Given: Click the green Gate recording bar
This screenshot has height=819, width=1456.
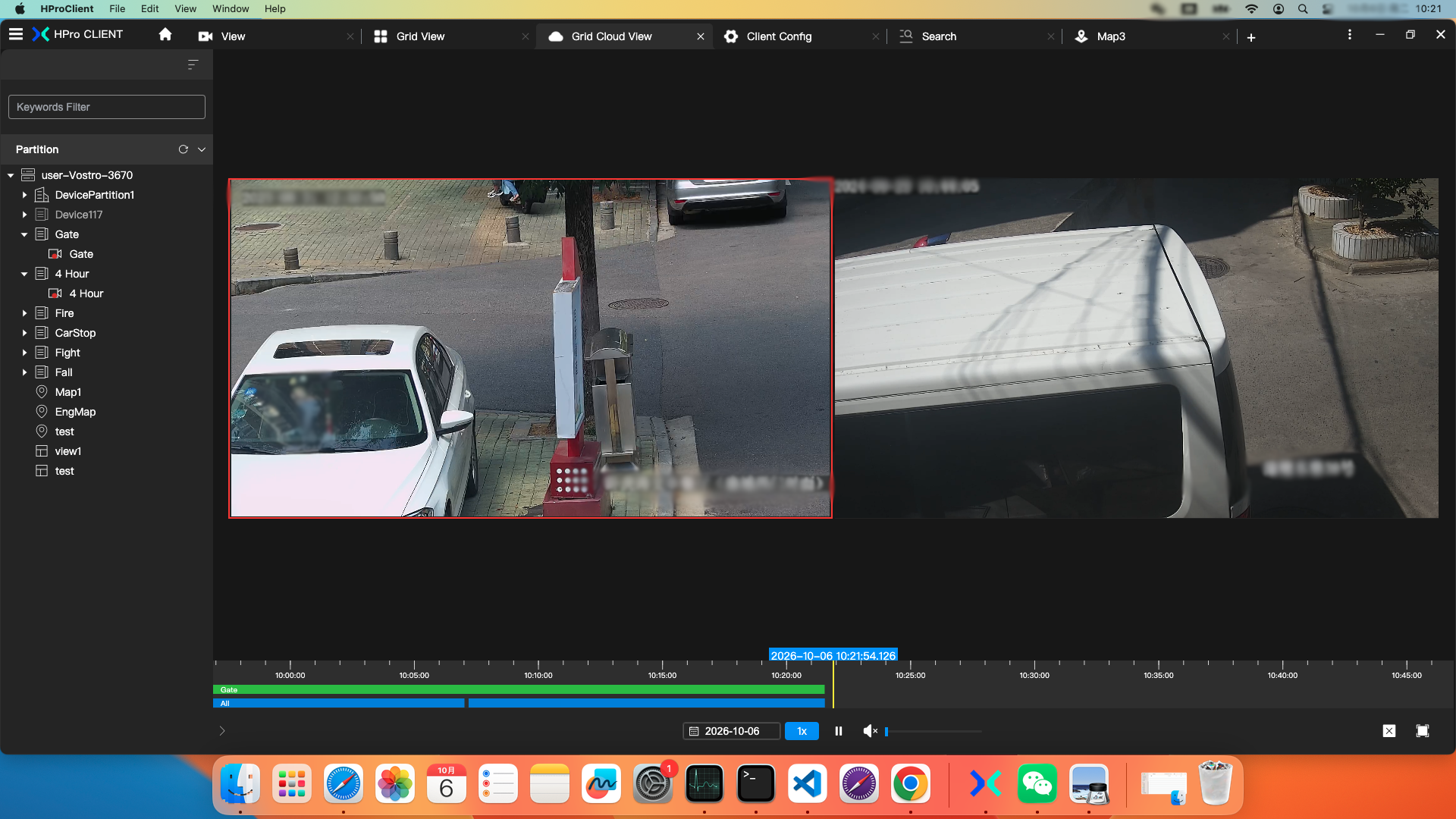Looking at the screenshot, I should pos(519,689).
